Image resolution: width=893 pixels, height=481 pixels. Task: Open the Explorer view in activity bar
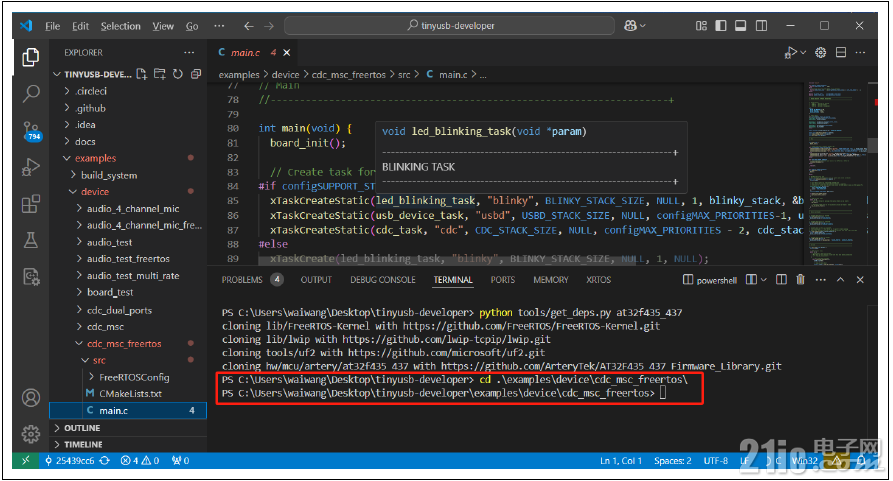tap(31, 57)
